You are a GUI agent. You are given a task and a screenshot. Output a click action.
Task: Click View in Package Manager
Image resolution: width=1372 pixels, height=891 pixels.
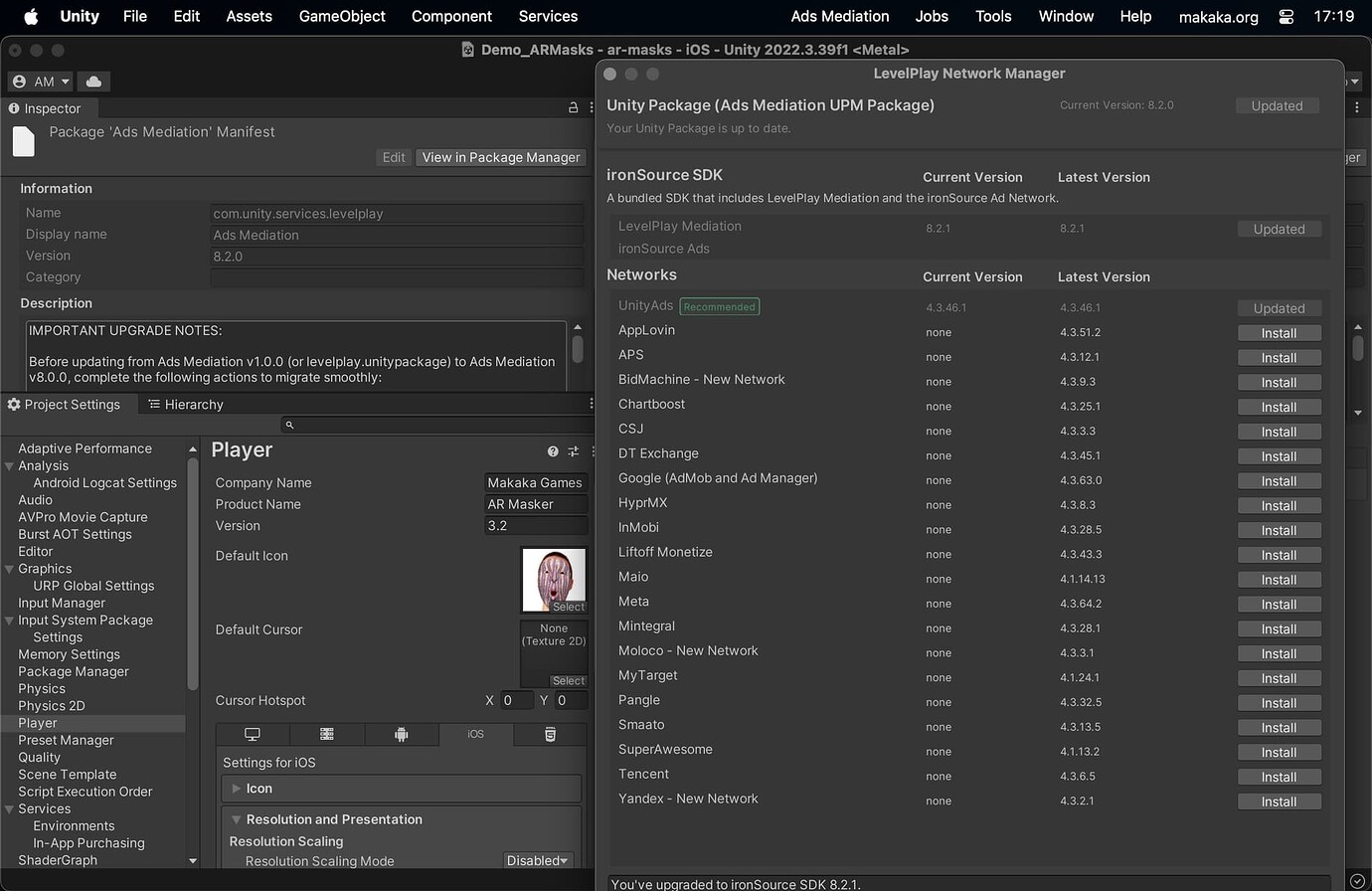pos(501,157)
